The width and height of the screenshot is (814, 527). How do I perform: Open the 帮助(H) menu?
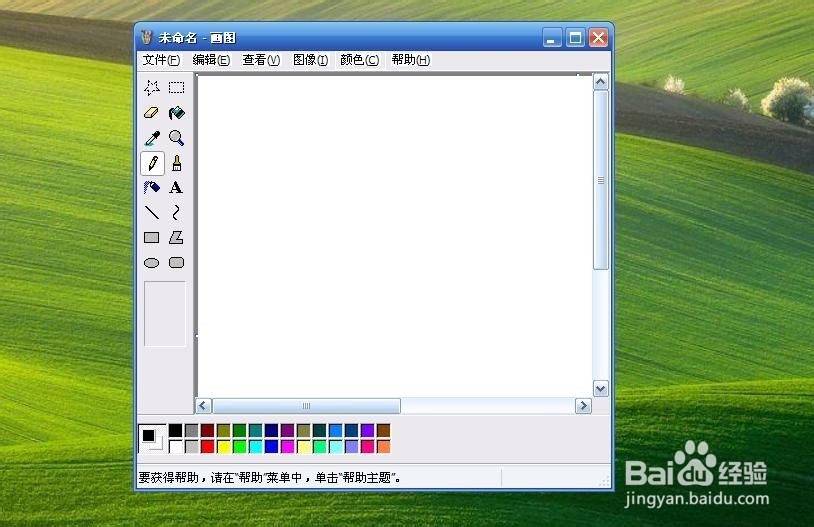click(411, 60)
